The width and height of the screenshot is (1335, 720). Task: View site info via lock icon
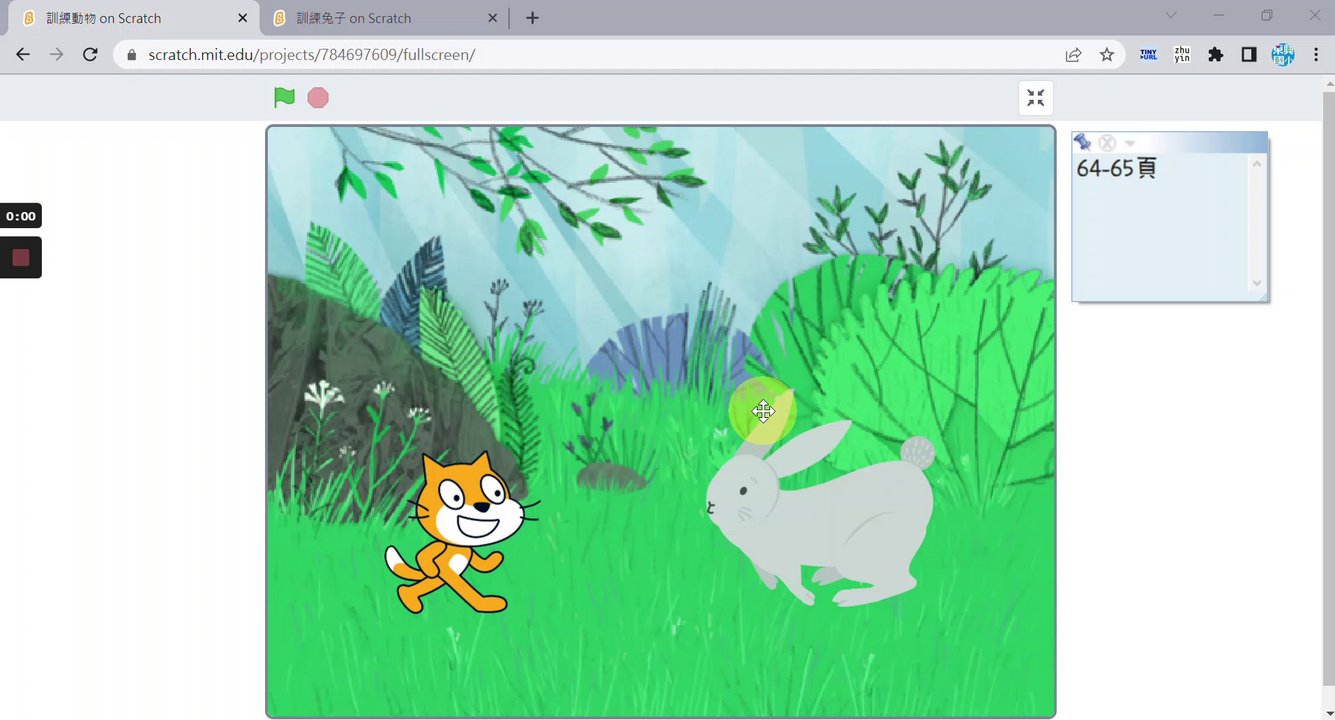tap(130, 55)
